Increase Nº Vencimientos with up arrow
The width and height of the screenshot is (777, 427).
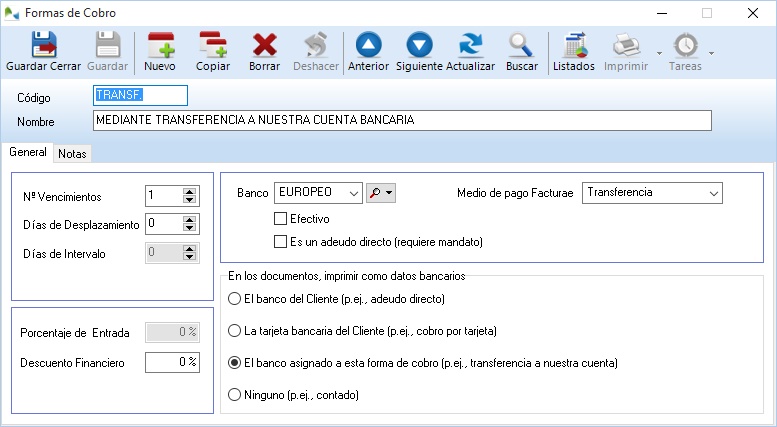pos(189,191)
